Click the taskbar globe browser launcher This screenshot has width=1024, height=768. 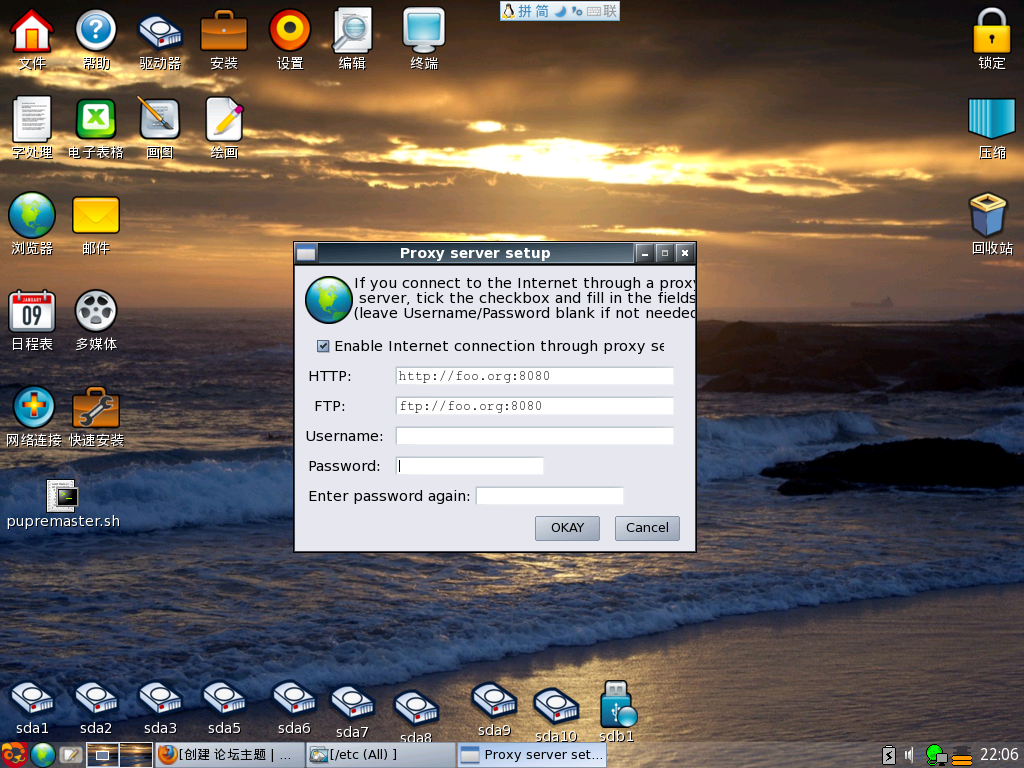pos(42,755)
